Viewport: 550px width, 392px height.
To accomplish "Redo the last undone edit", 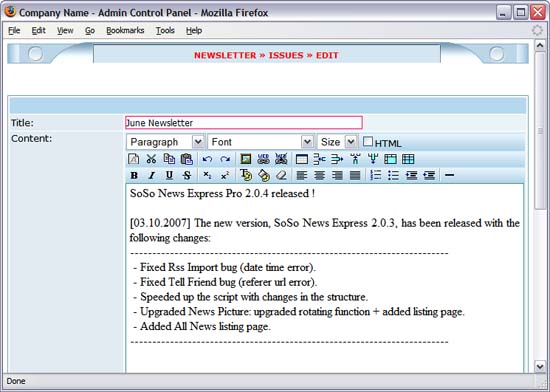I will click(x=225, y=159).
